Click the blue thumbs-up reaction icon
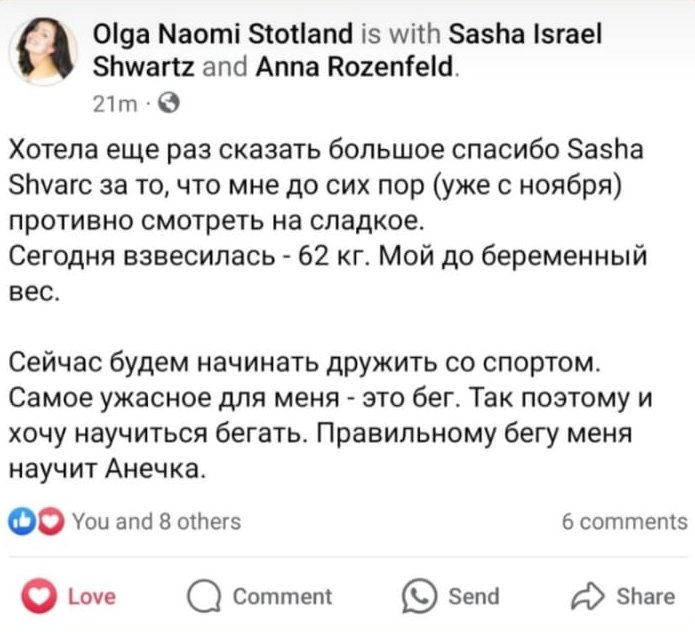The image size is (695, 632). (x=19, y=521)
